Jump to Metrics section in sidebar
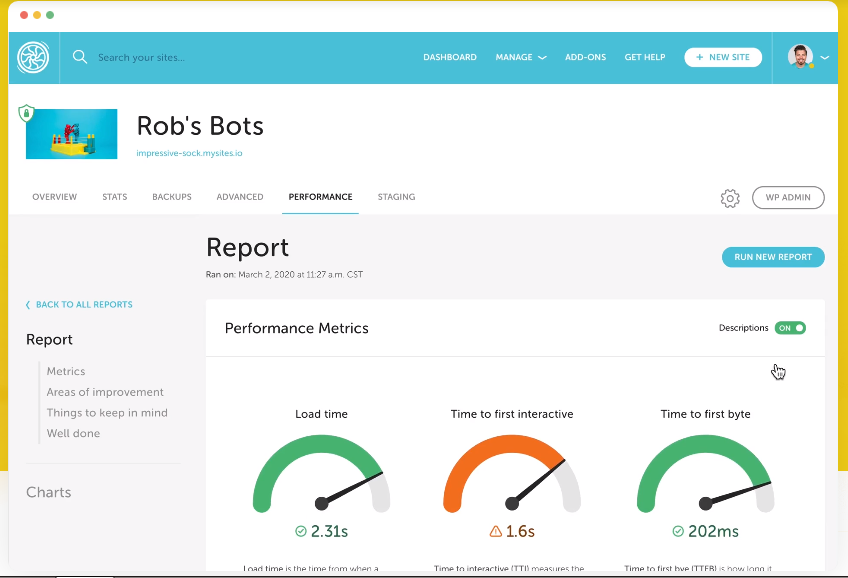Viewport: 848px width, 578px height. [x=66, y=371]
